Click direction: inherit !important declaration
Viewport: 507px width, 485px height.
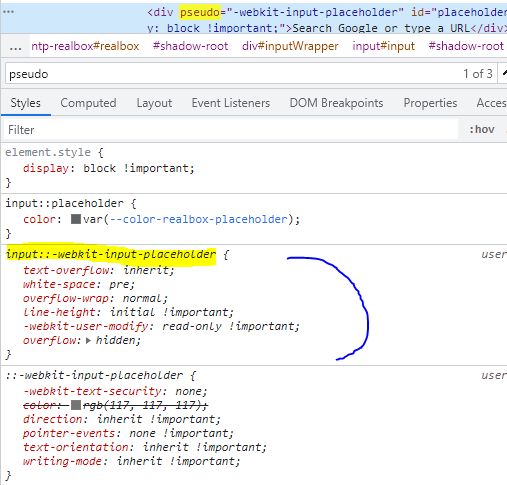pos(122,419)
